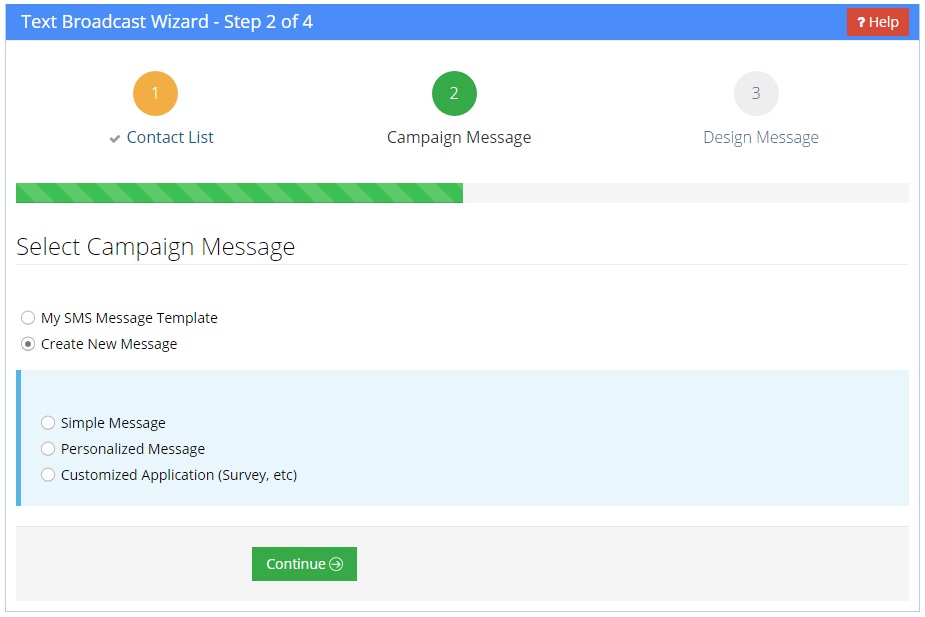925x617 pixels.
Task: Click the green step 2 circle
Action: pyautogui.click(x=454, y=92)
